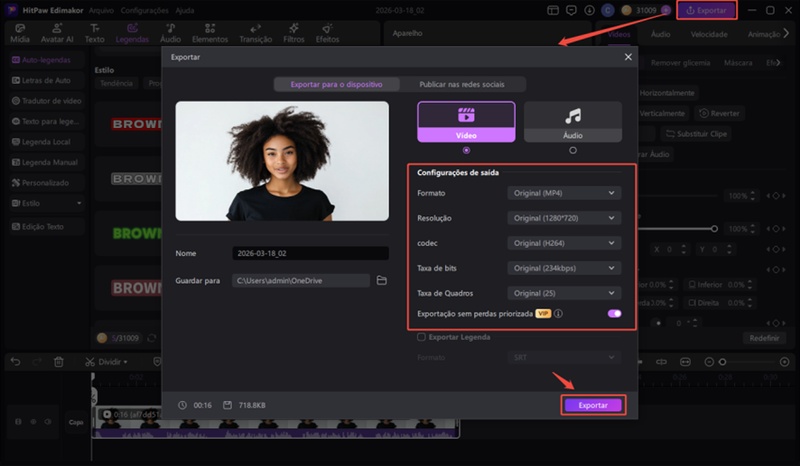
Task: Open Dividir dropdown arrow
Action: pyautogui.click(x=126, y=362)
